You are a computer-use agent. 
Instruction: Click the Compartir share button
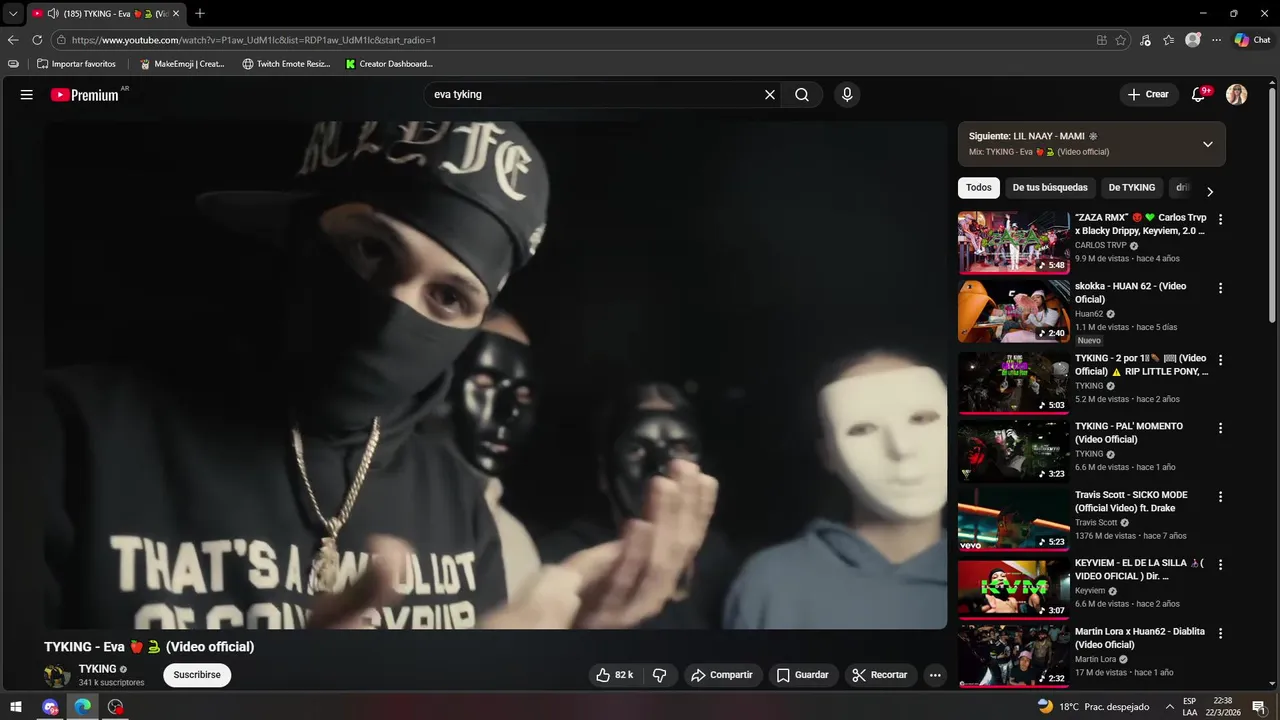721,675
